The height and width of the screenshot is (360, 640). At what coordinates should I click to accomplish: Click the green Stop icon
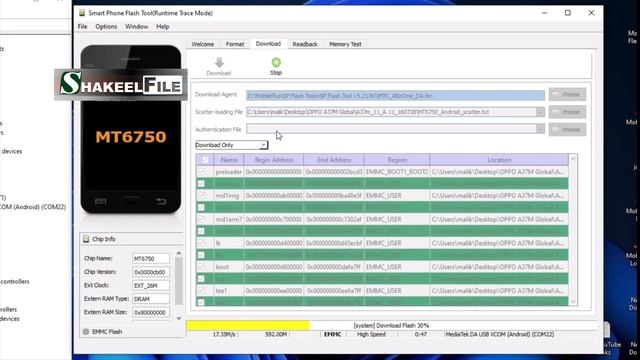point(276,62)
